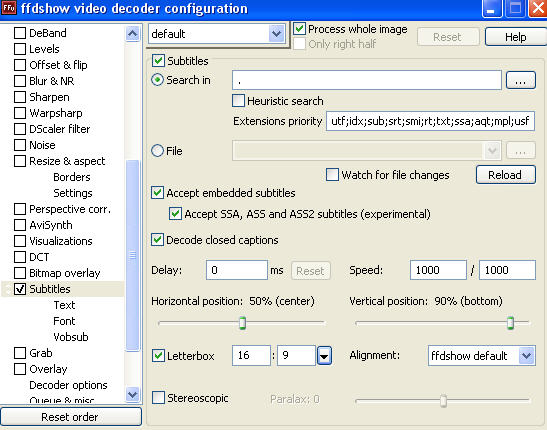547x430 pixels.
Task: Tick the Bitmap overlay checkbox
Action: [20, 273]
